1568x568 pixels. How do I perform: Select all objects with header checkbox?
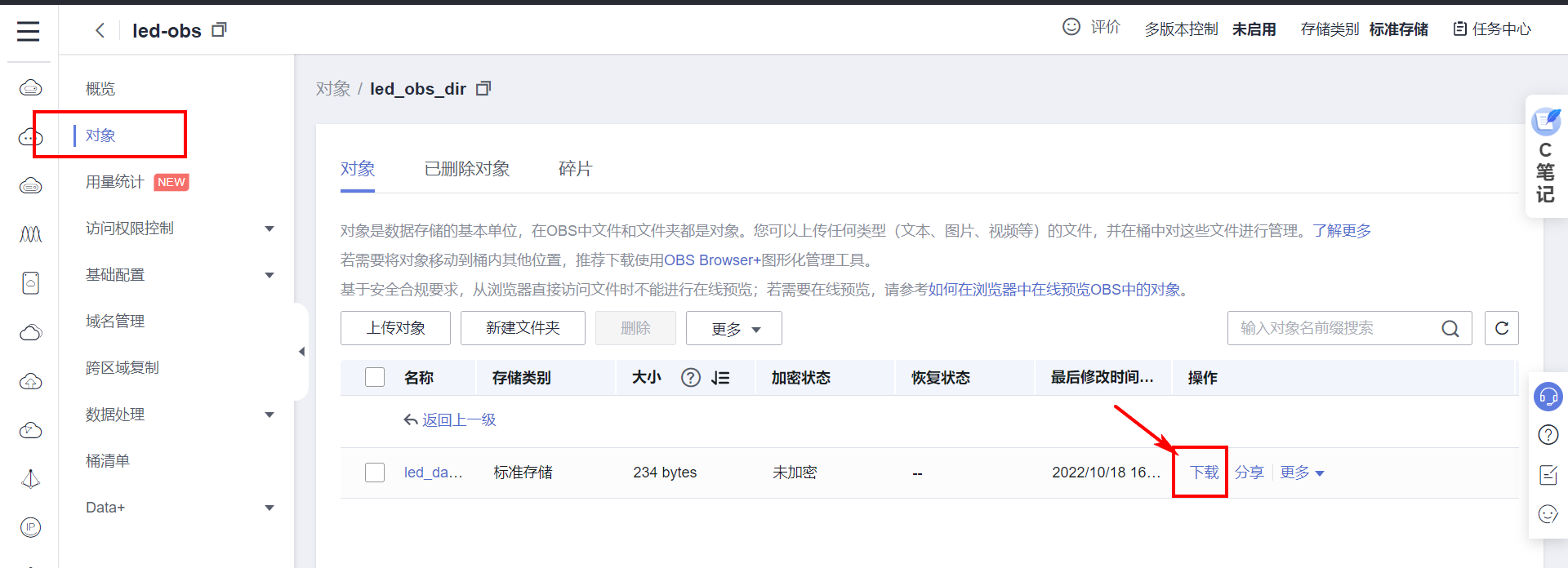tap(375, 377)
